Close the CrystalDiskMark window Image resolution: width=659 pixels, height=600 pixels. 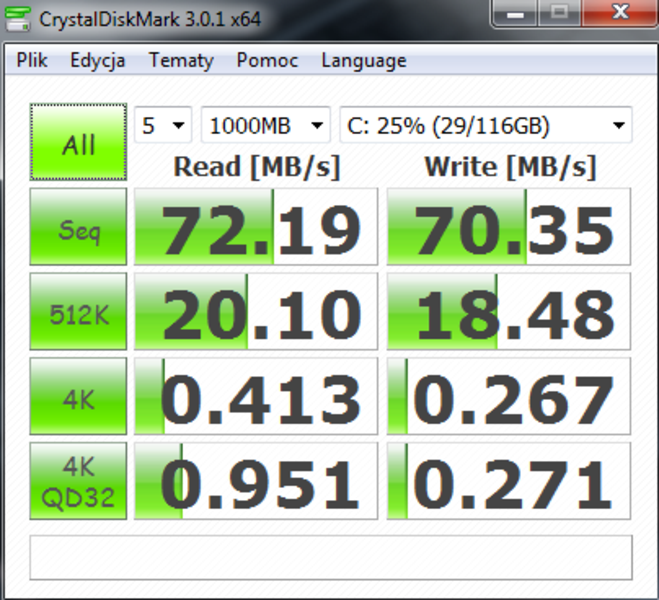click(620, 13)
